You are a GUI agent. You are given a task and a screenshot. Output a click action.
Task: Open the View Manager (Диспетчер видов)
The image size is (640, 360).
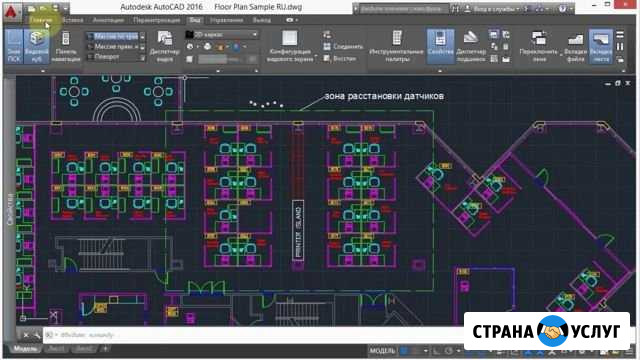(164, 47)
